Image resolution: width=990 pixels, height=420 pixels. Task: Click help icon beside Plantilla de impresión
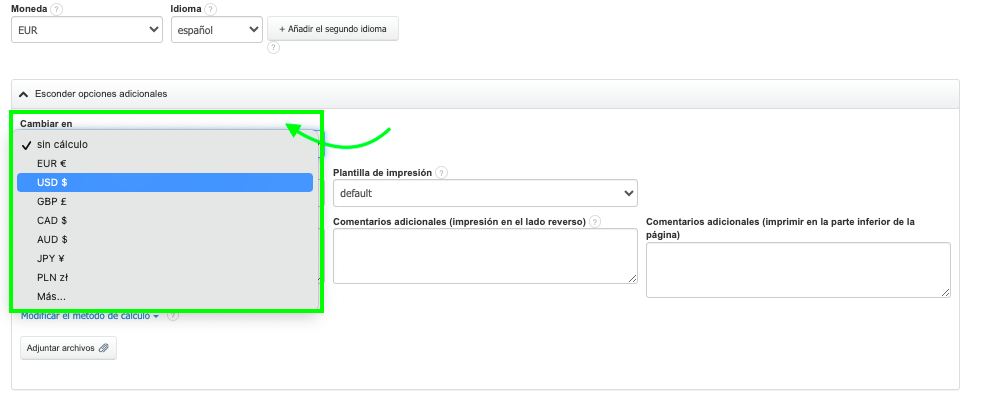point(441,172)
